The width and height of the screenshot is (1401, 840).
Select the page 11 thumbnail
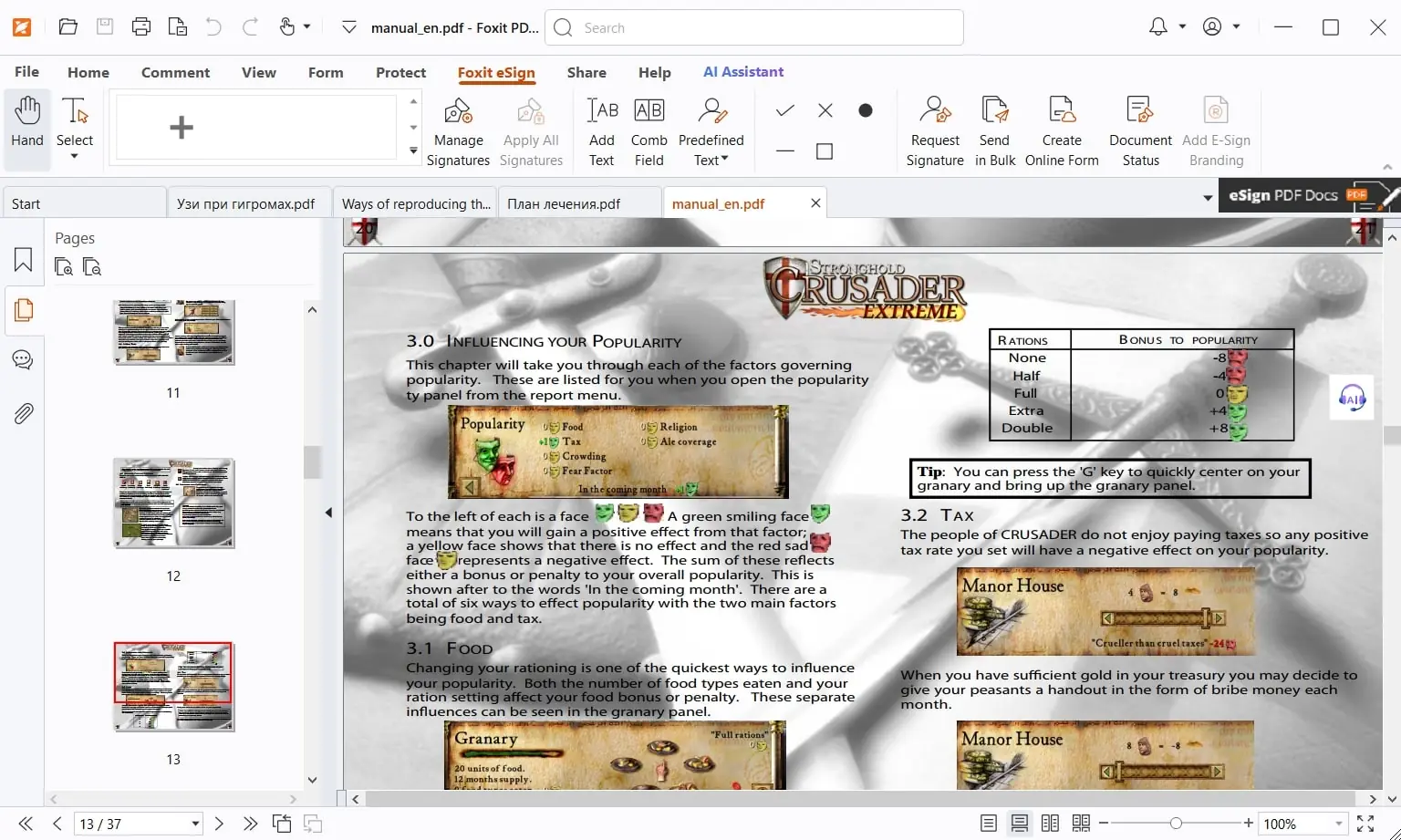coord(173,333)
